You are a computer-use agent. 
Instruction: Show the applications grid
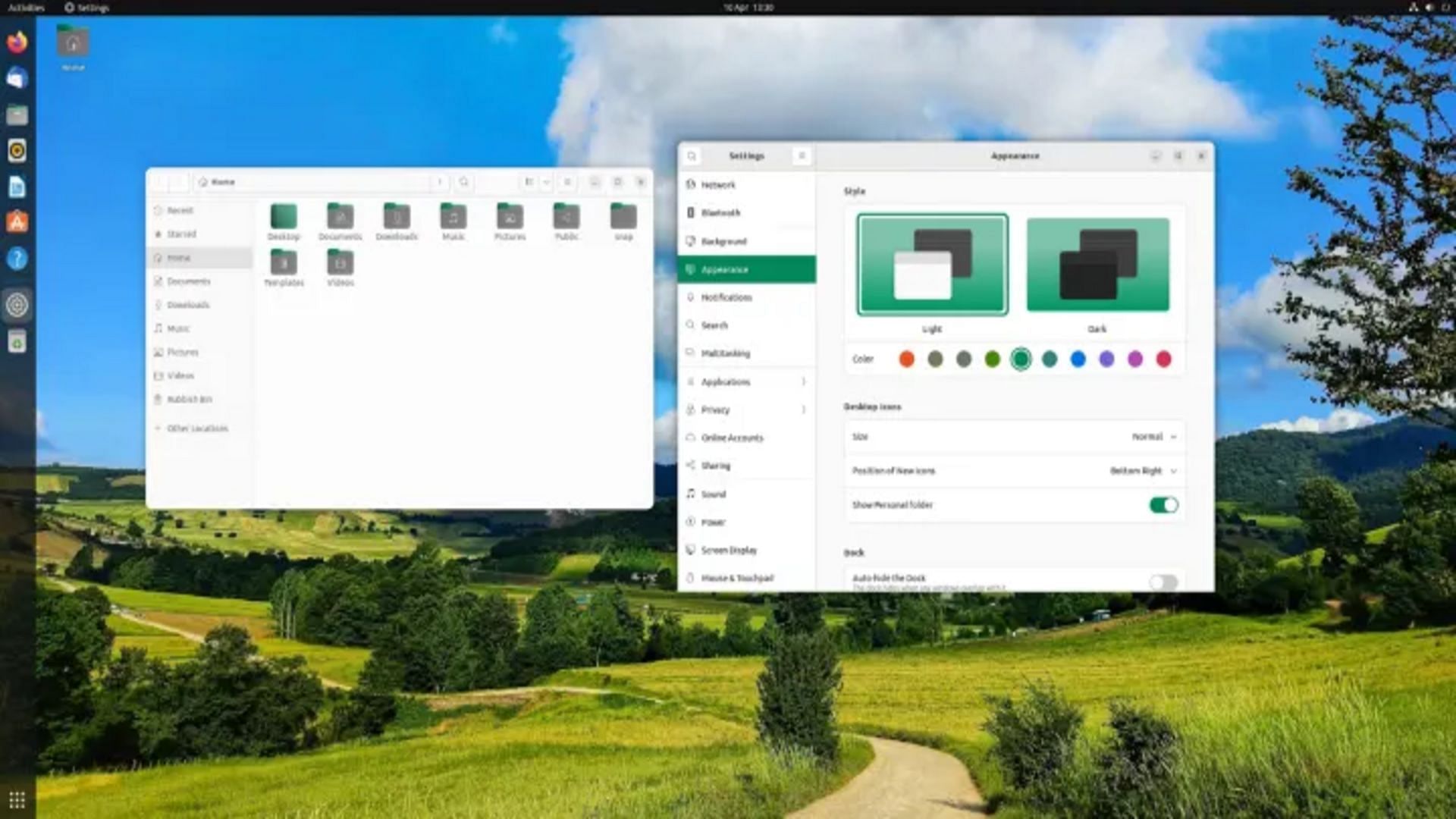[17, 800]
